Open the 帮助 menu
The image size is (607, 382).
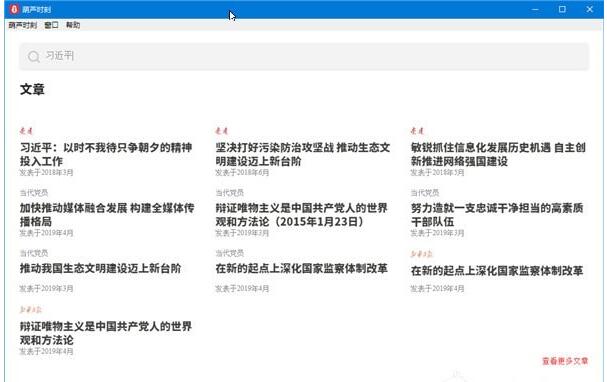73,25
